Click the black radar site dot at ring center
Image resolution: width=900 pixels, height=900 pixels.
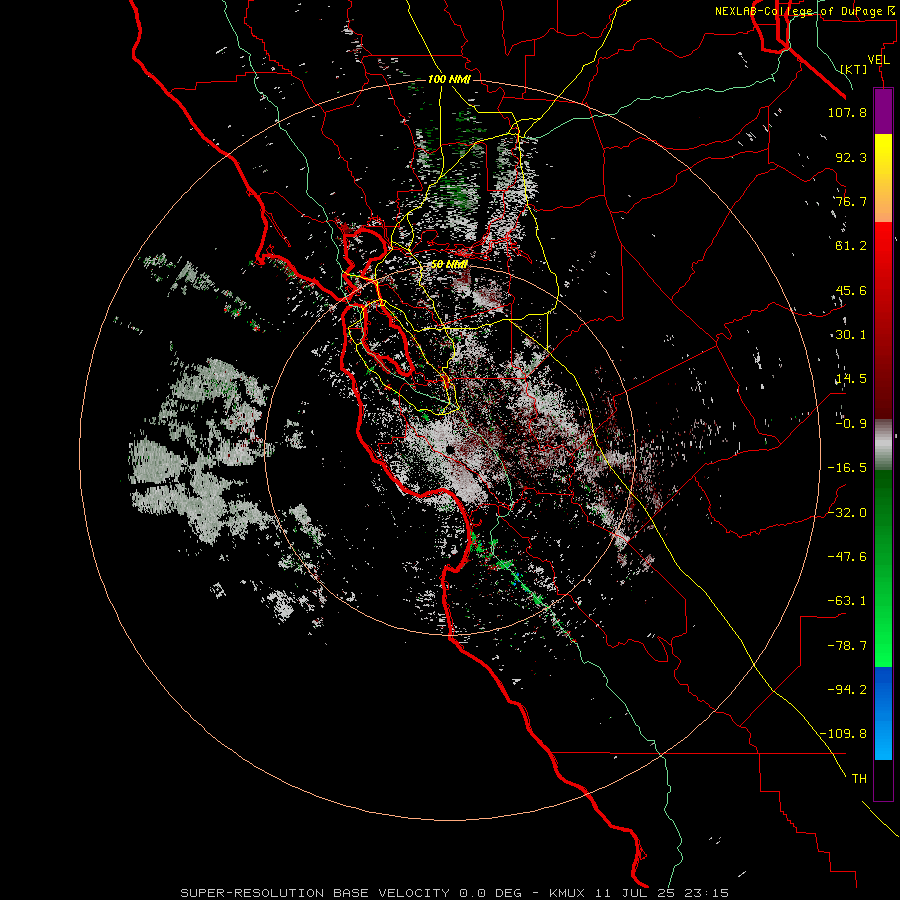pyautogui.click(x=450, y=449)
